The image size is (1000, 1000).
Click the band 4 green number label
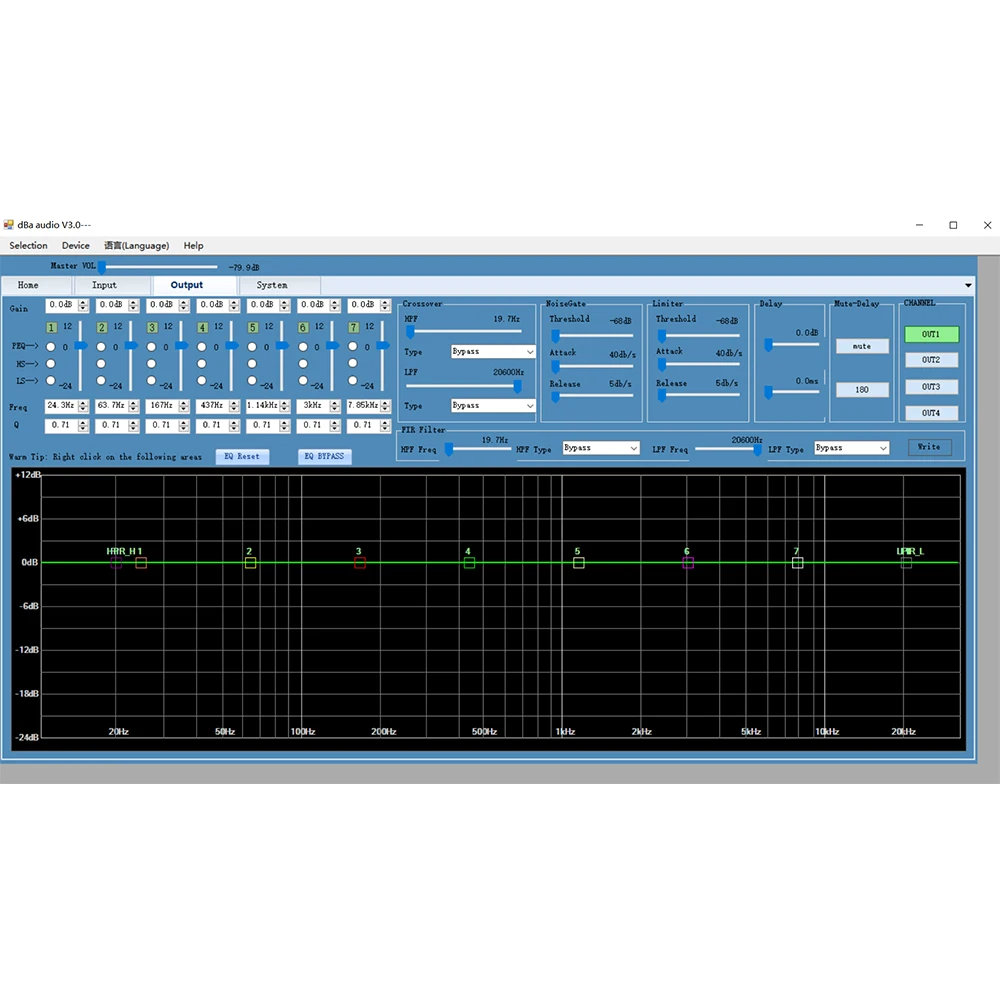pyautogui.click(x=202, y=327)
